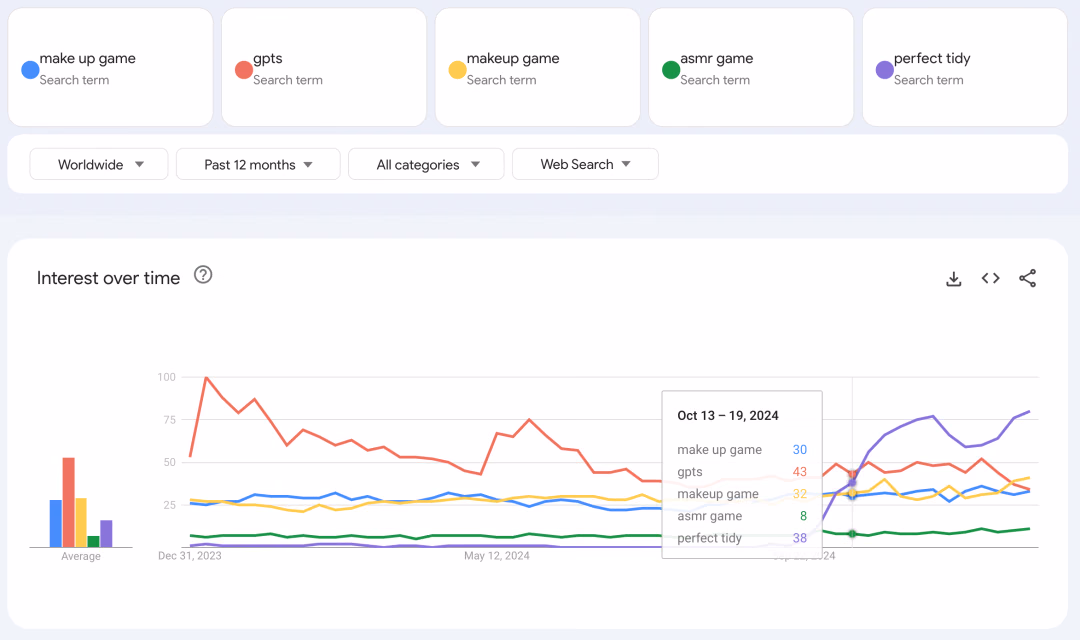Click the yellow dot of makeup game
Viewport: 1080px width, 640px height.
coord(457,70)
